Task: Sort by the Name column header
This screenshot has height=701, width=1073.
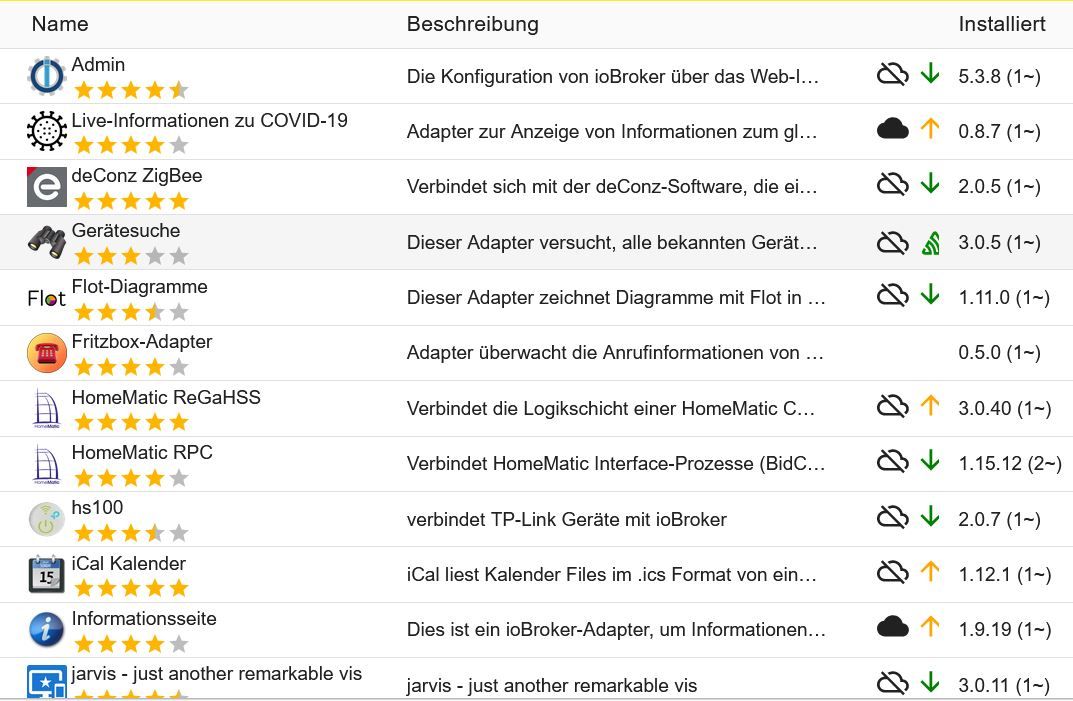Action: tap(60, 24)
